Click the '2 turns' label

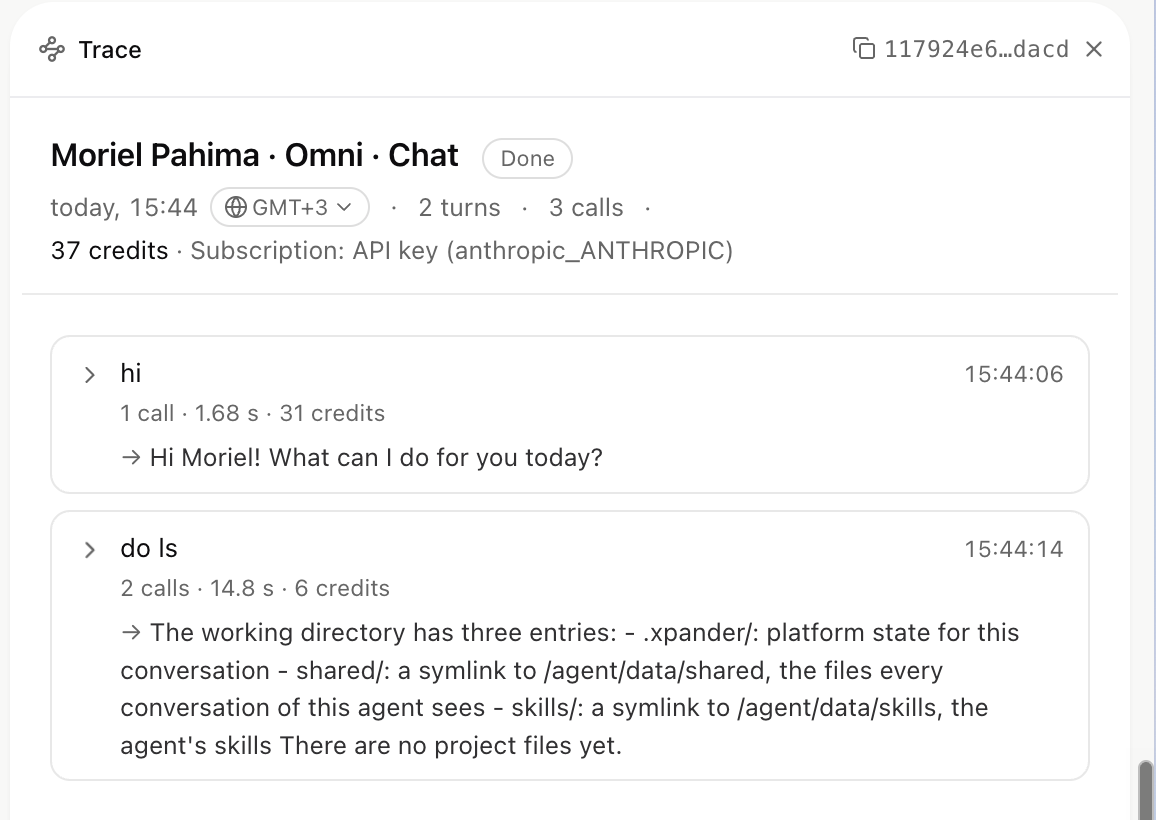coord(459,208)
